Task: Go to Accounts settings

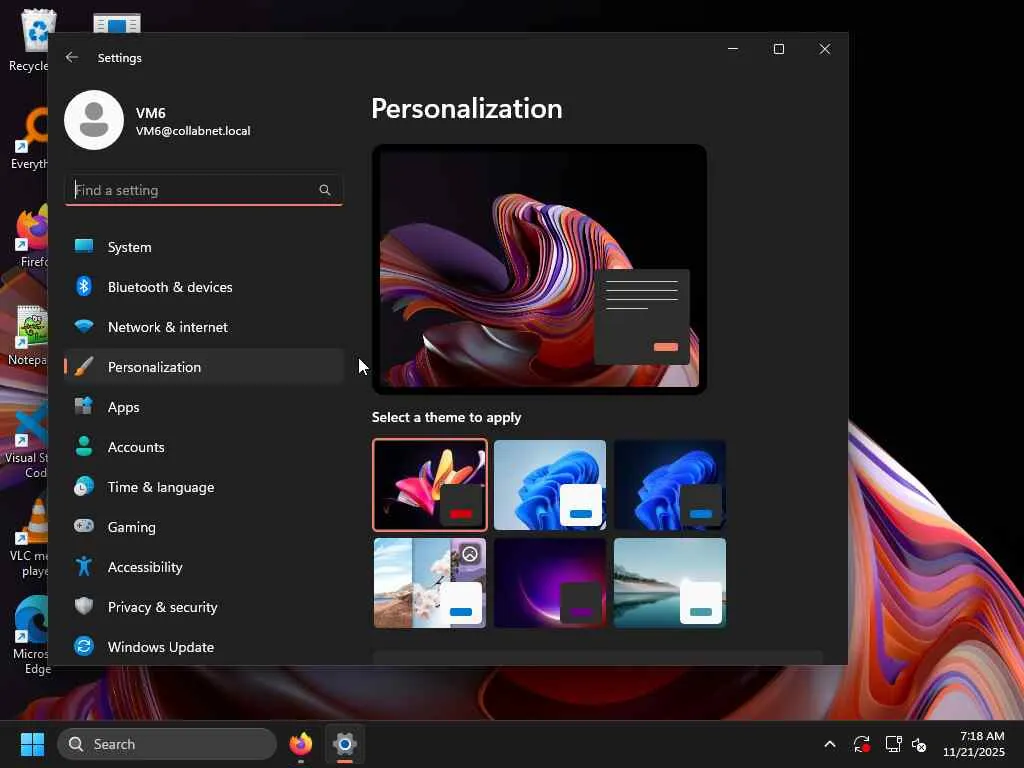Action: pyautogui.click(x=135, y=447)
